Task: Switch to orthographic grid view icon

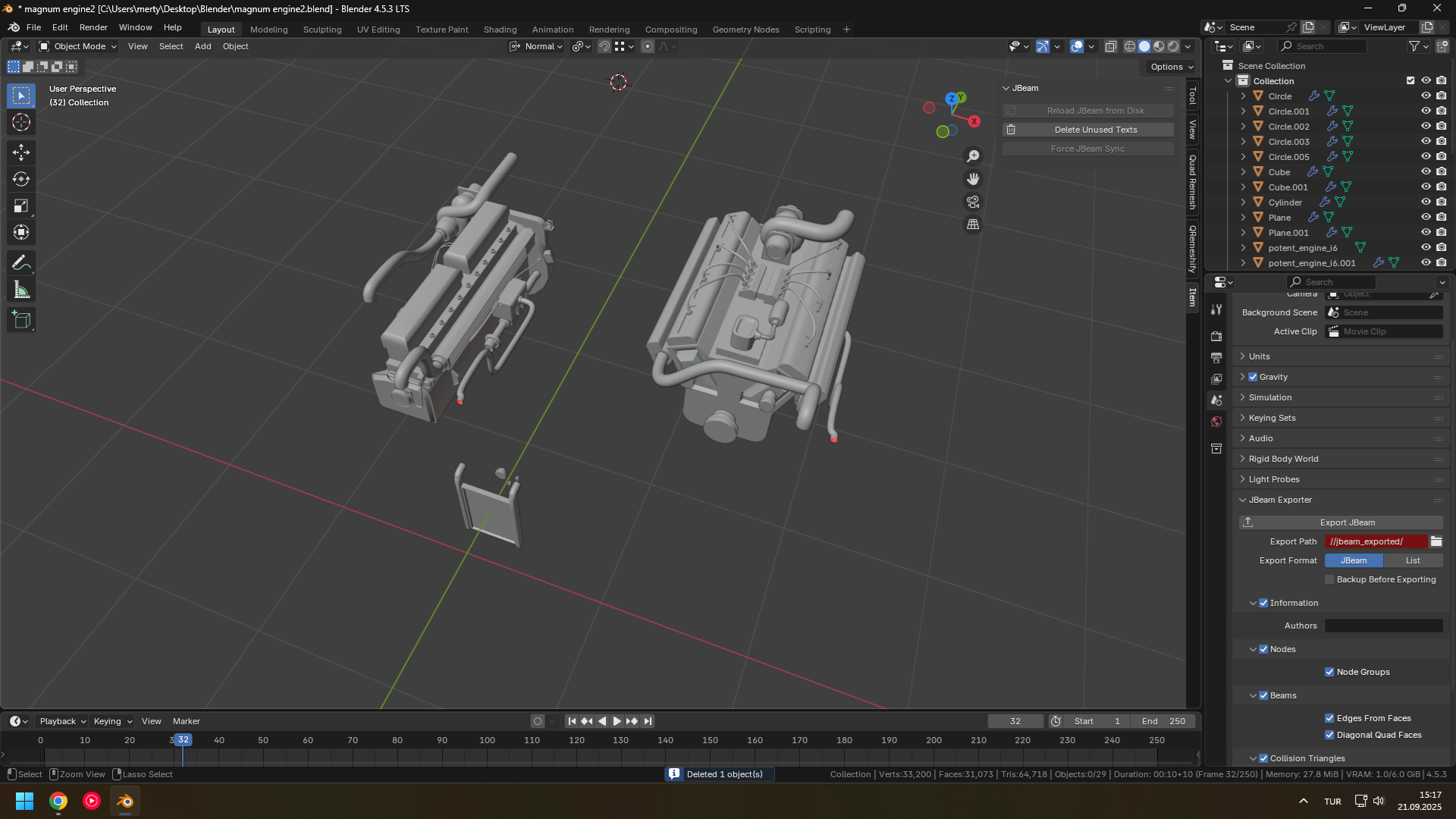Action: pos(973,224)
